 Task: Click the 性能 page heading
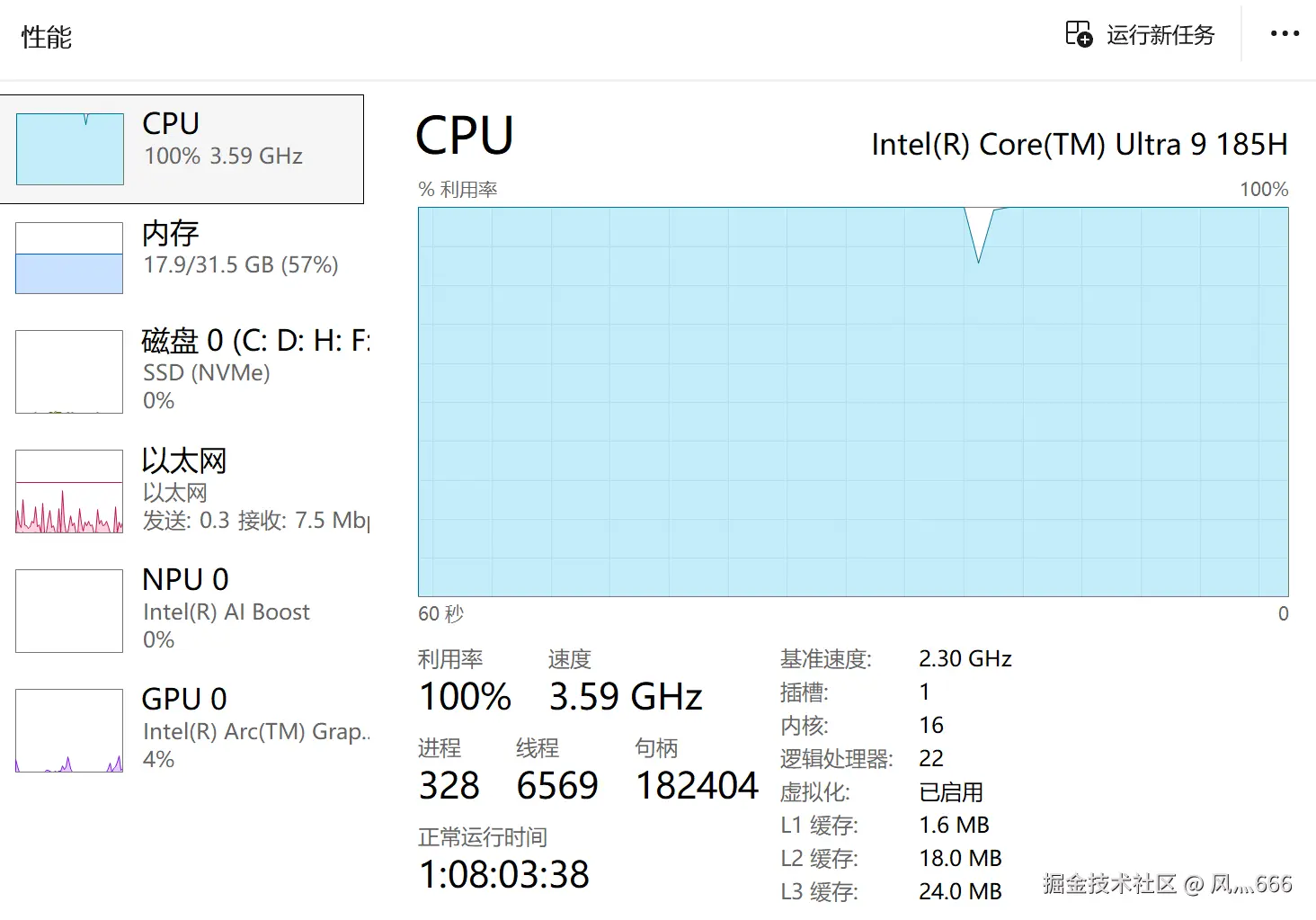(x=47, y=37)
